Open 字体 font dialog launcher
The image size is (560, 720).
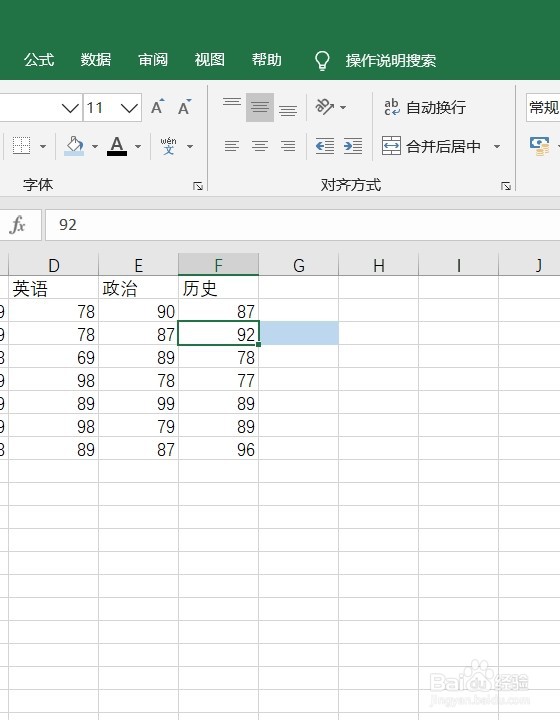198,186
